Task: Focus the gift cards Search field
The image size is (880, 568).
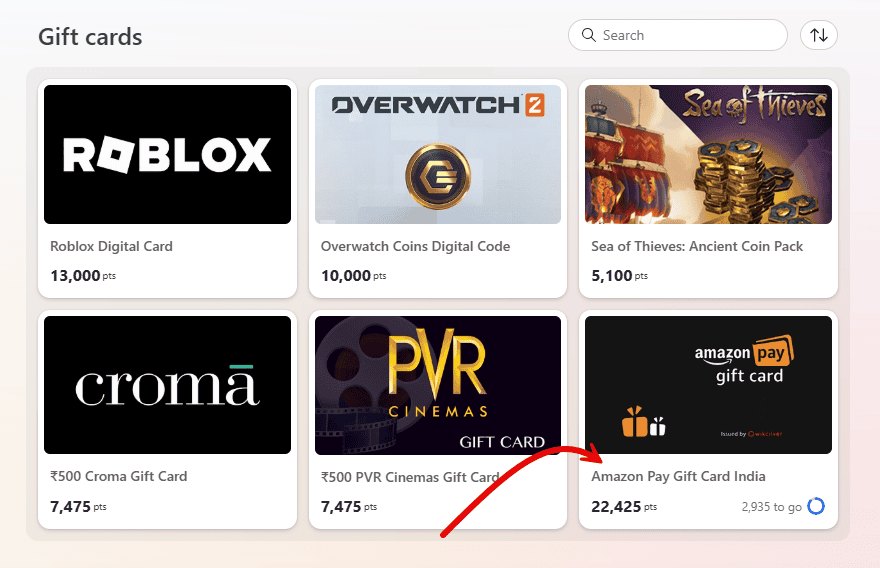Action: click(678, 35)
